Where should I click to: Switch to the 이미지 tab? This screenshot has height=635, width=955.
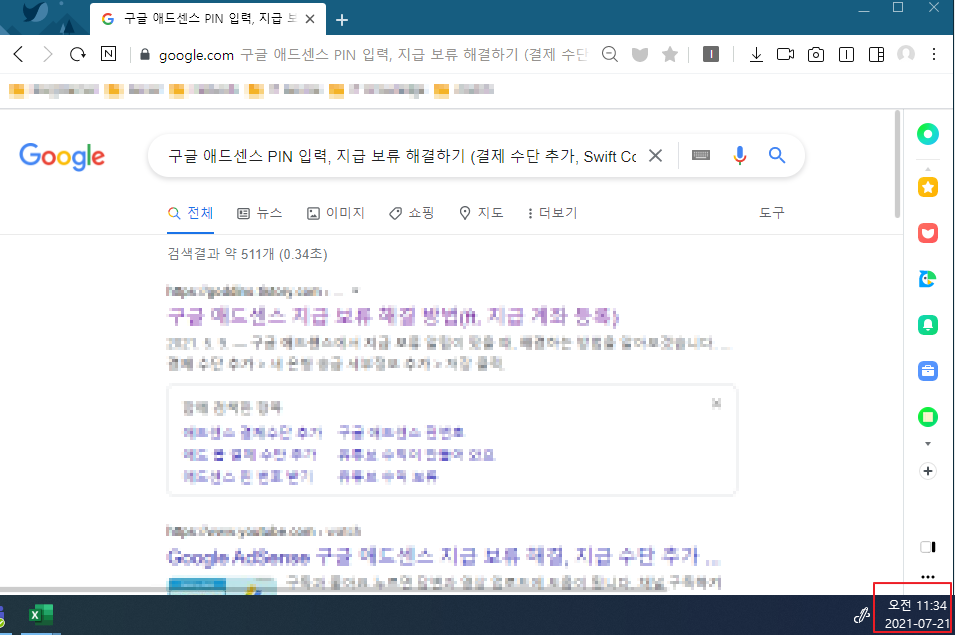pos(336,213)
